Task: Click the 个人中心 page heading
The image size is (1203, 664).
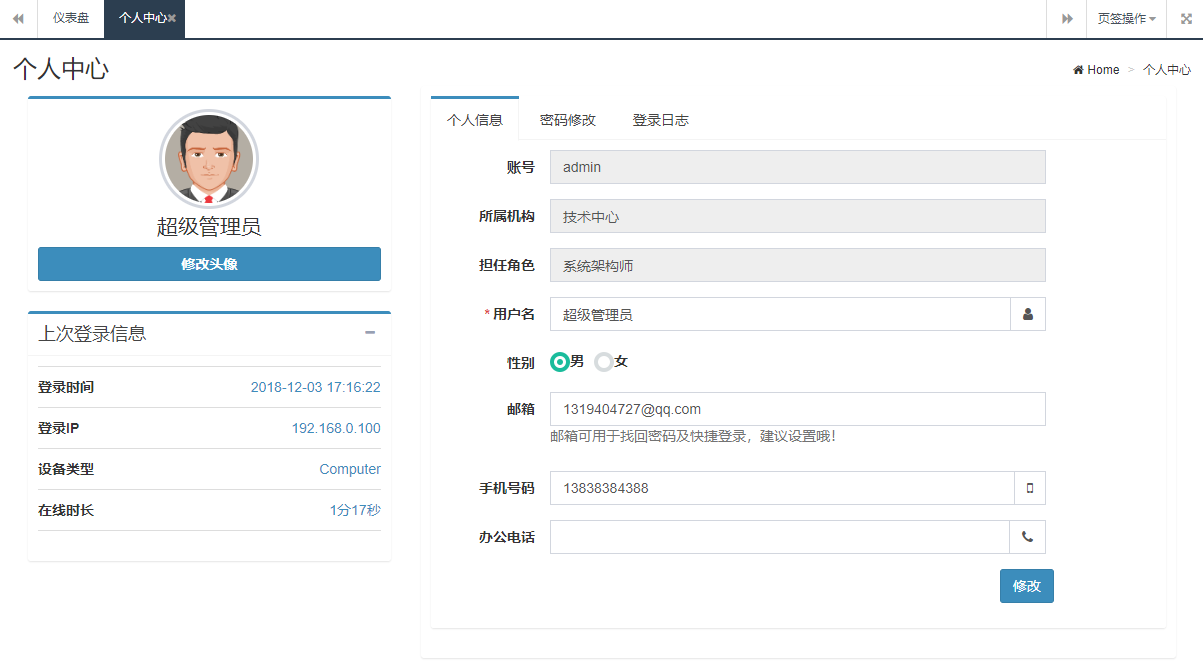Action: (x=61, y=69)
